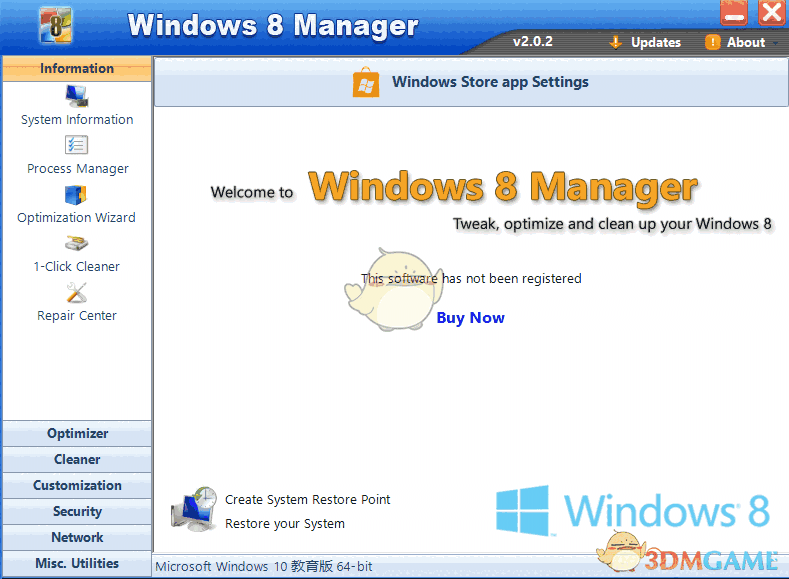This screenshot has height=579, width=789.
Task: Click the v2.0.2 version label
Action: point(532,41)
